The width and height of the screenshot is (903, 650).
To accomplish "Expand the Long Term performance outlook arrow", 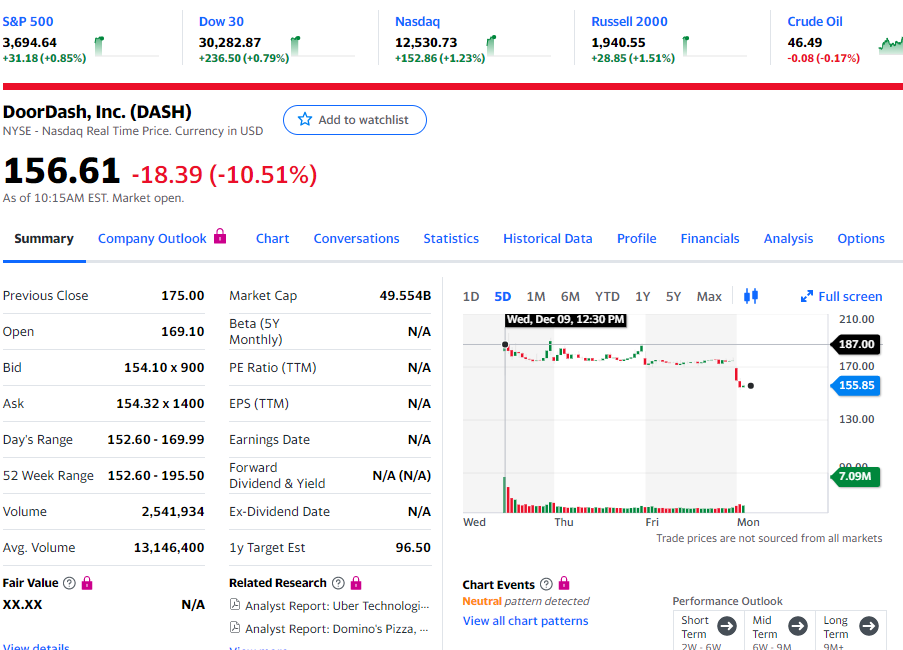I will pos(868,626).
